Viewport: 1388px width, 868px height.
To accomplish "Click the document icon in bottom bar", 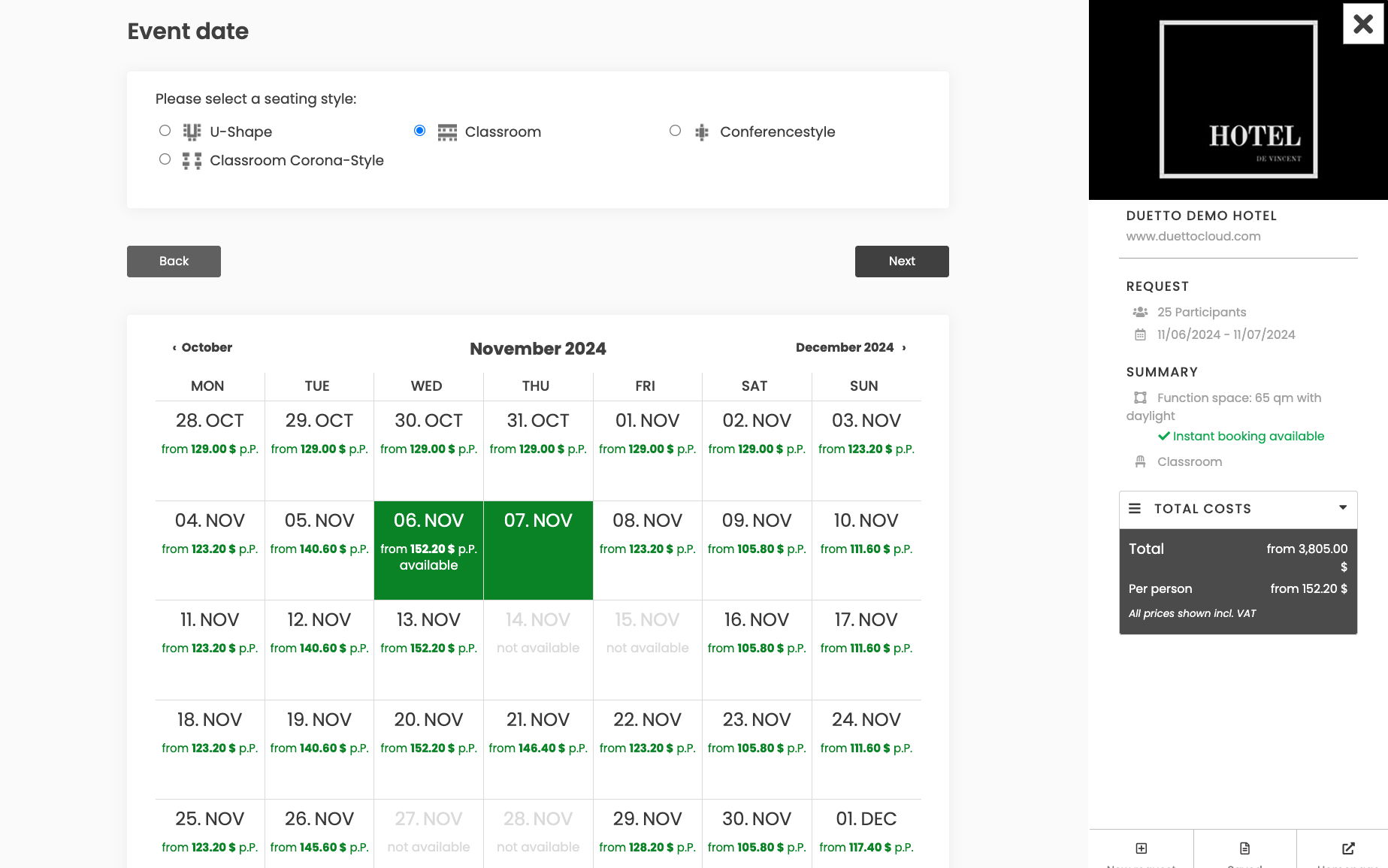I will coord(1244,848).
